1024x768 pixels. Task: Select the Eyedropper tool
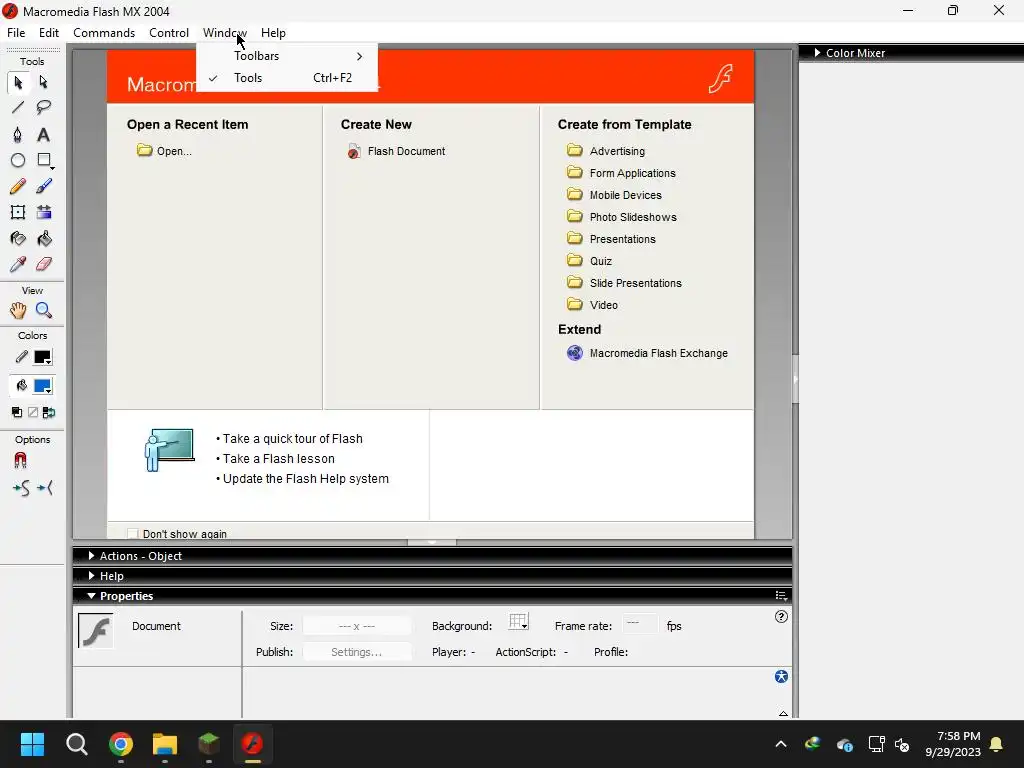click(18, 264)
